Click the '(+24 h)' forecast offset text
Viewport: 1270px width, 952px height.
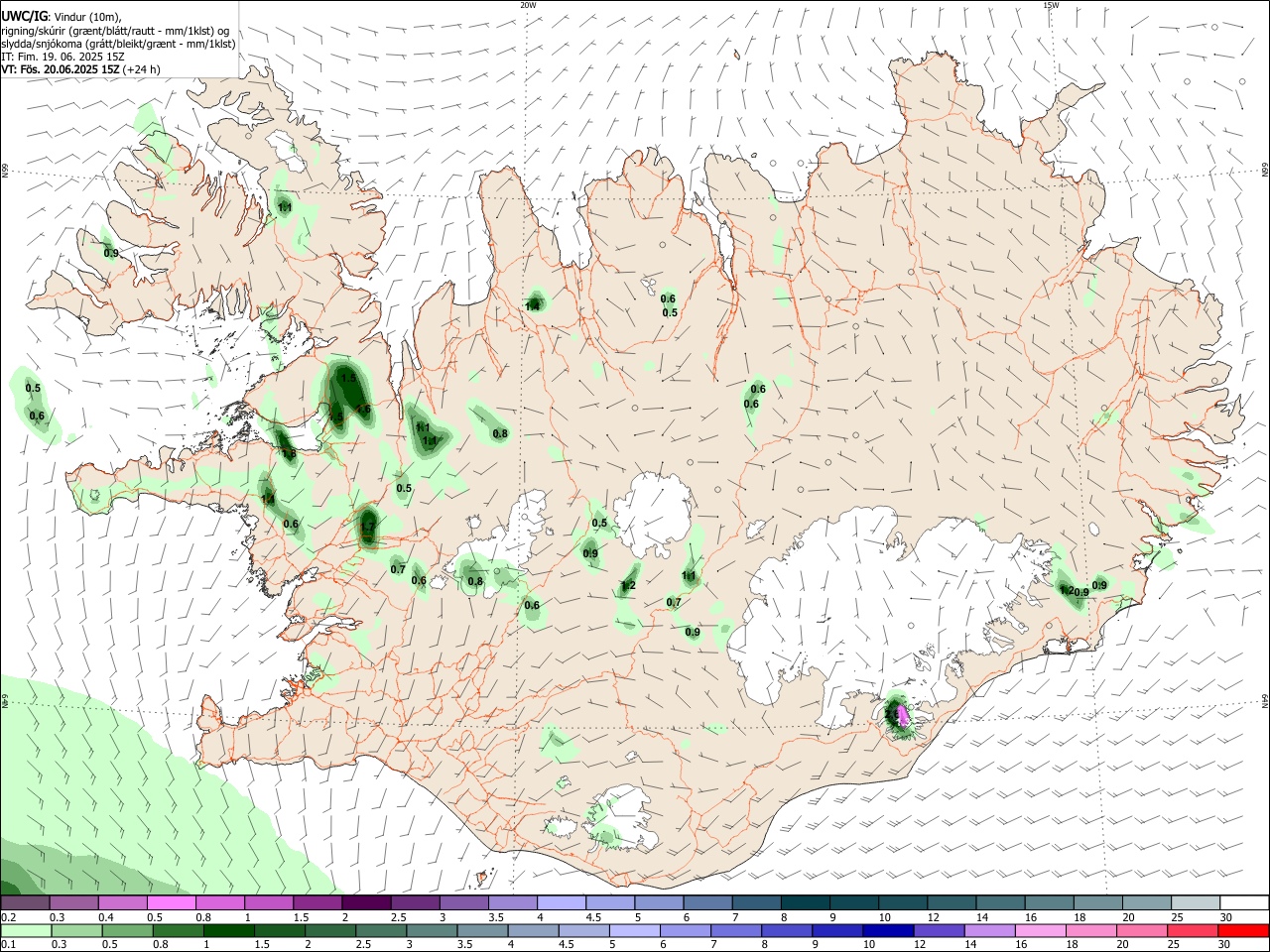click(x=142, y=69)
